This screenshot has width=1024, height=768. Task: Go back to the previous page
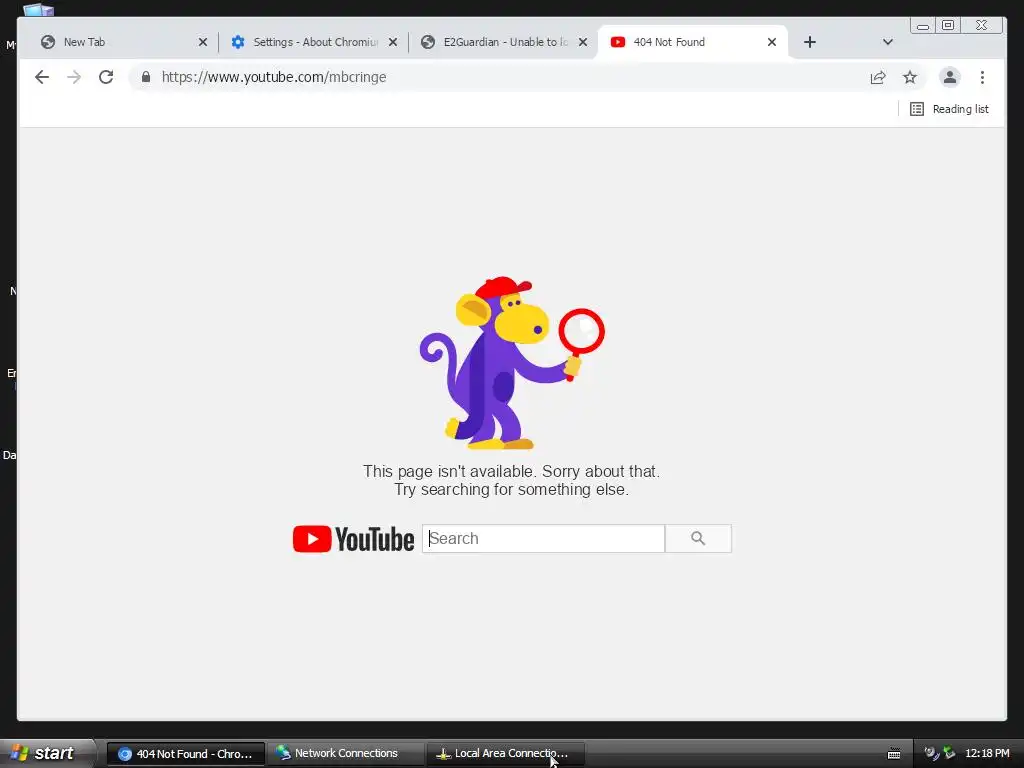42,77
